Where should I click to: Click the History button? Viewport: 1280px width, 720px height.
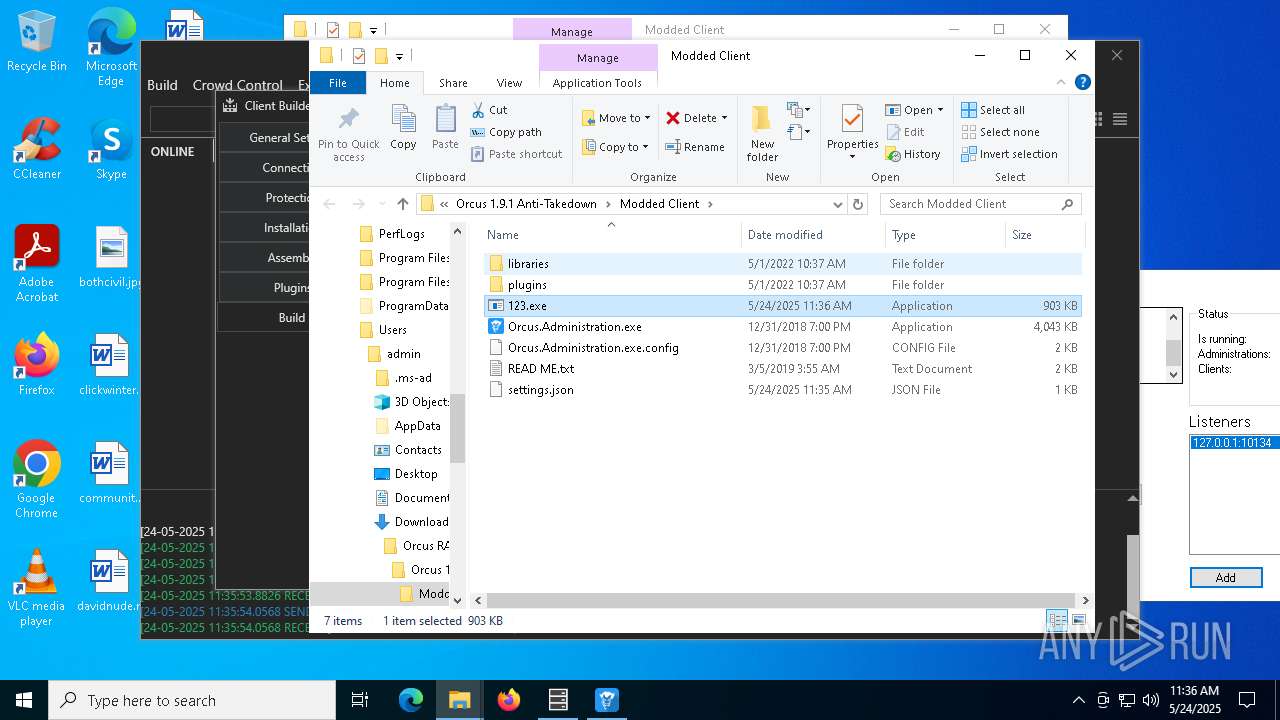913,154
